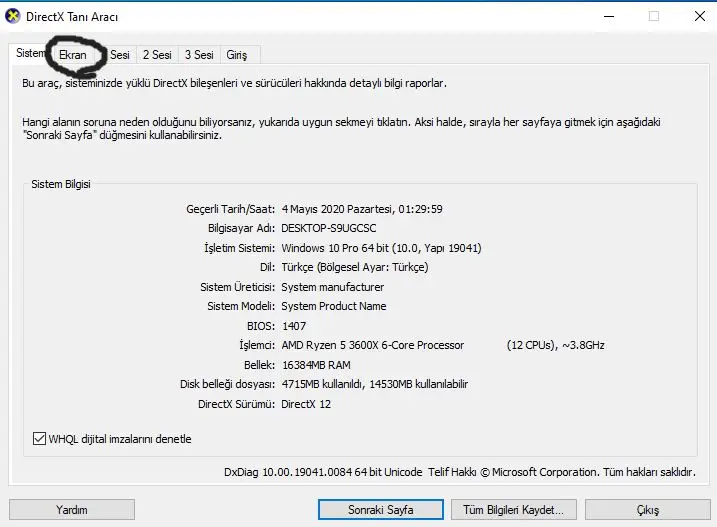This screenshot has height=527, width=717.
Task: Click the Dil label
Action: tap(267, 267)
